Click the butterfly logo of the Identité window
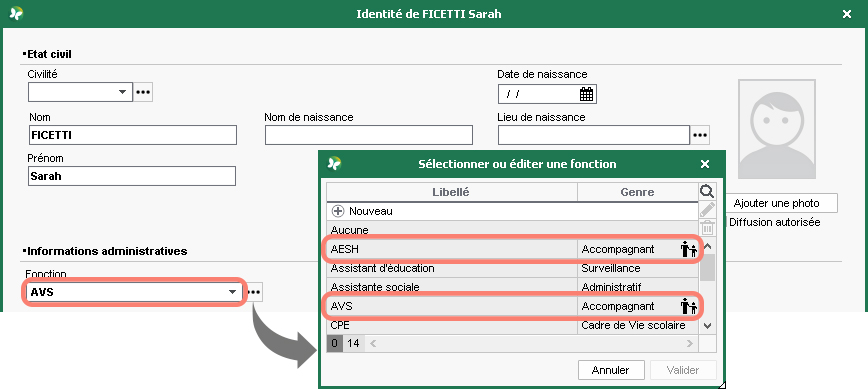Viewport: 868px width, 389px height. click(16, 14)
